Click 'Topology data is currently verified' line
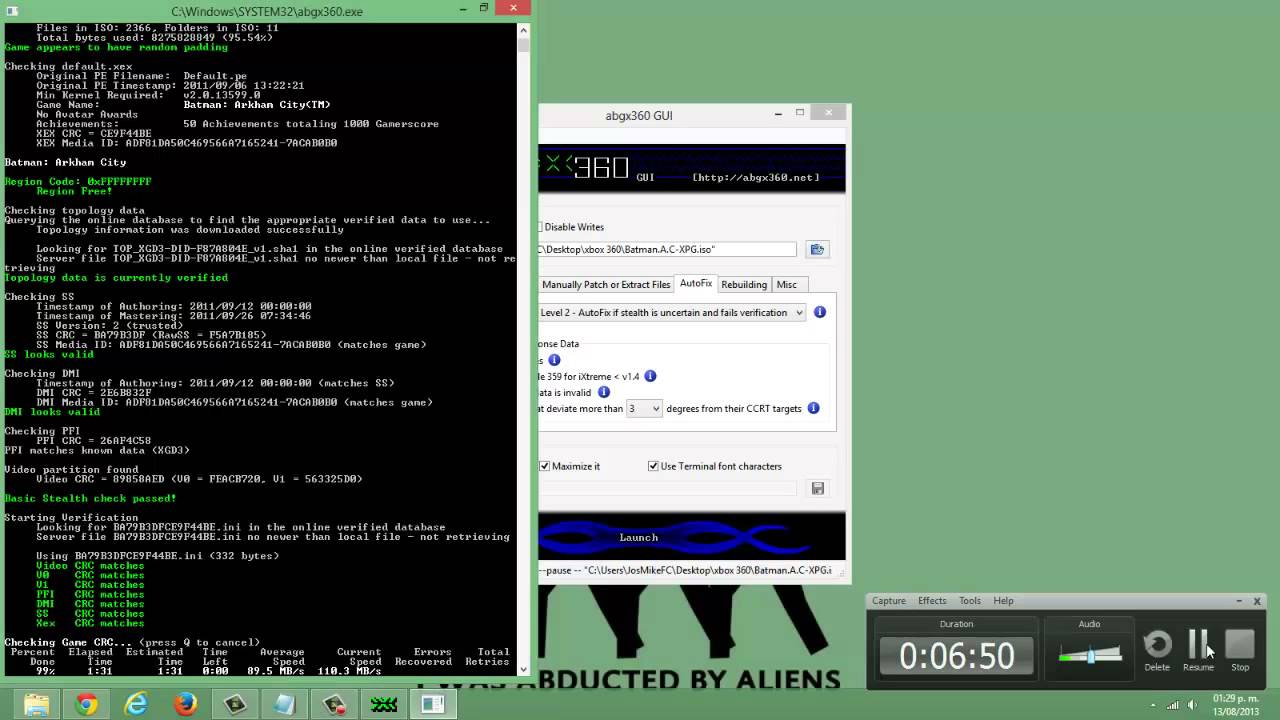The width and height of the screenshot is (1280, 720). [116, 277]
